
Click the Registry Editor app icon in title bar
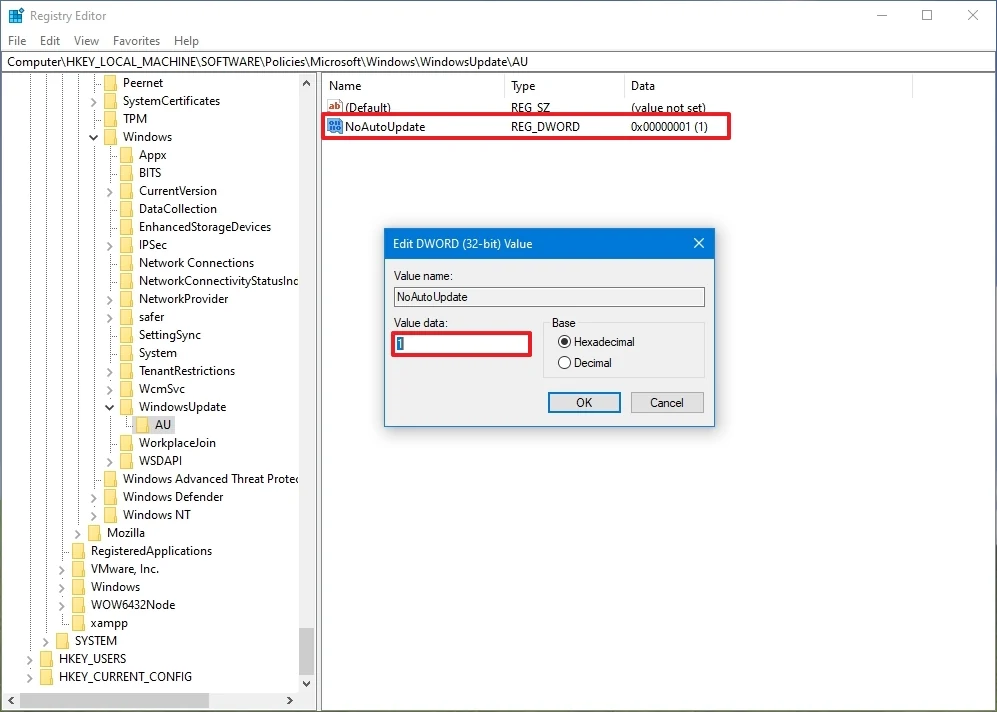[16, 15]
